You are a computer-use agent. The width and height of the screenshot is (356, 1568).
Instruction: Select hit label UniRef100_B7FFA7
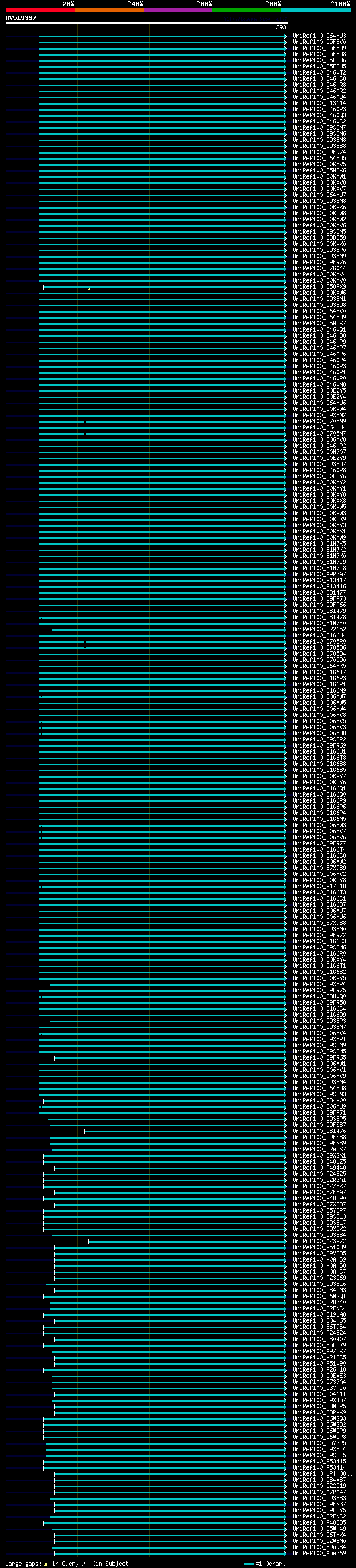(x=319, y=1193)
